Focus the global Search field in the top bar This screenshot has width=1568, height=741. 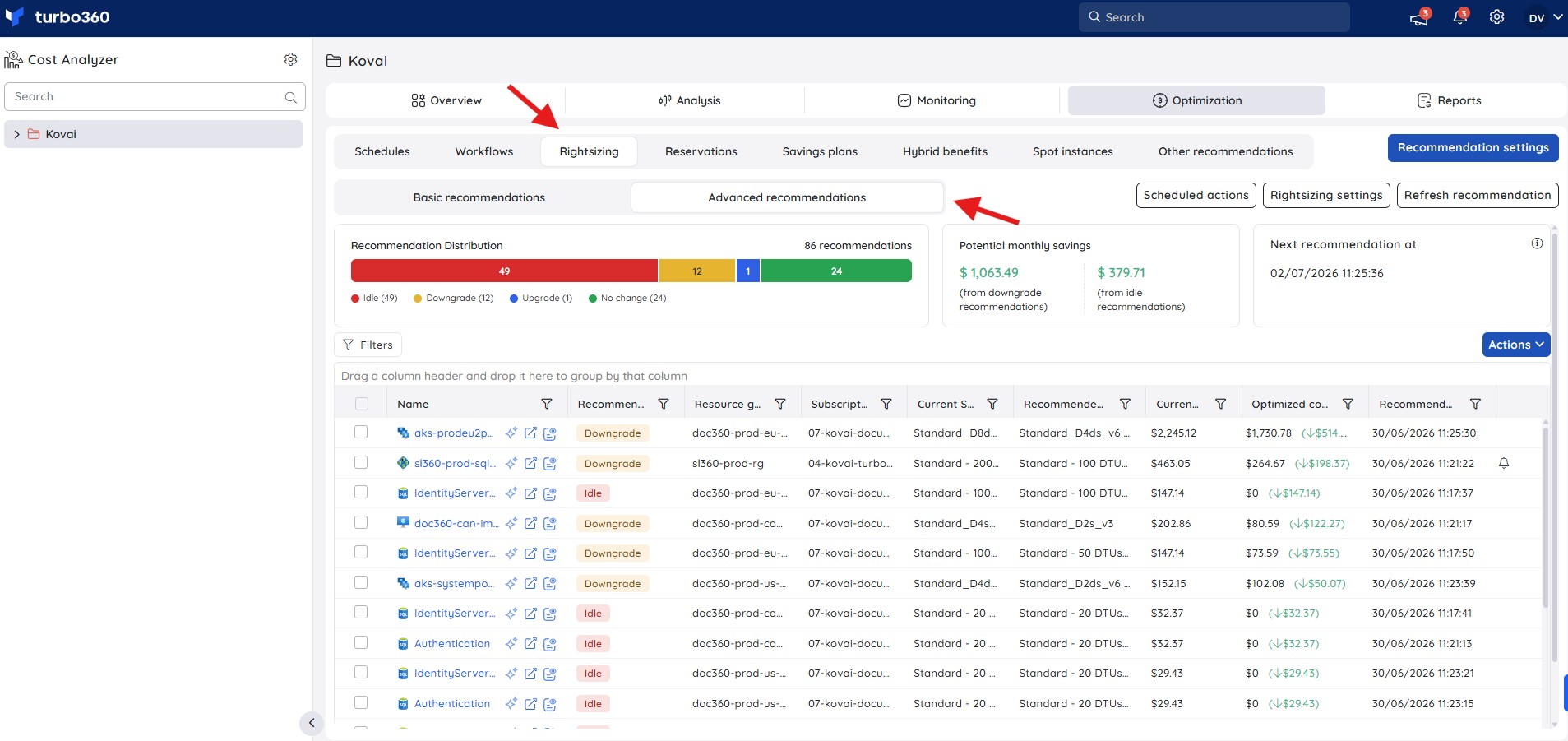[x=1214, y=17]
